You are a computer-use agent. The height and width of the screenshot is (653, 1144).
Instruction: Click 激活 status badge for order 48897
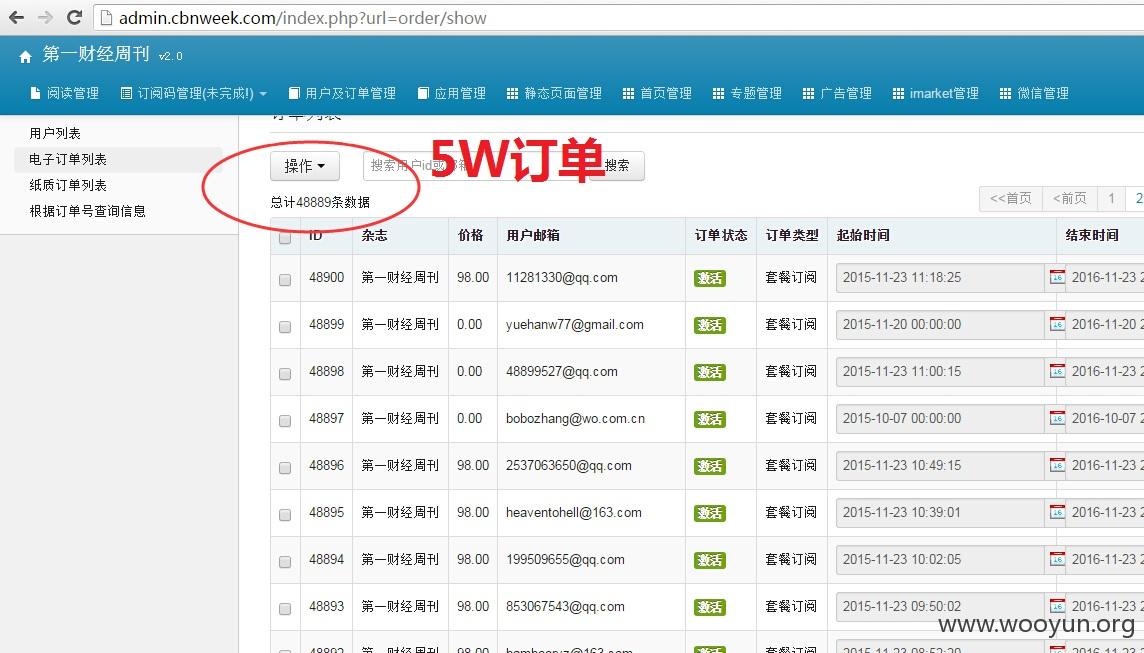[709, 419]
